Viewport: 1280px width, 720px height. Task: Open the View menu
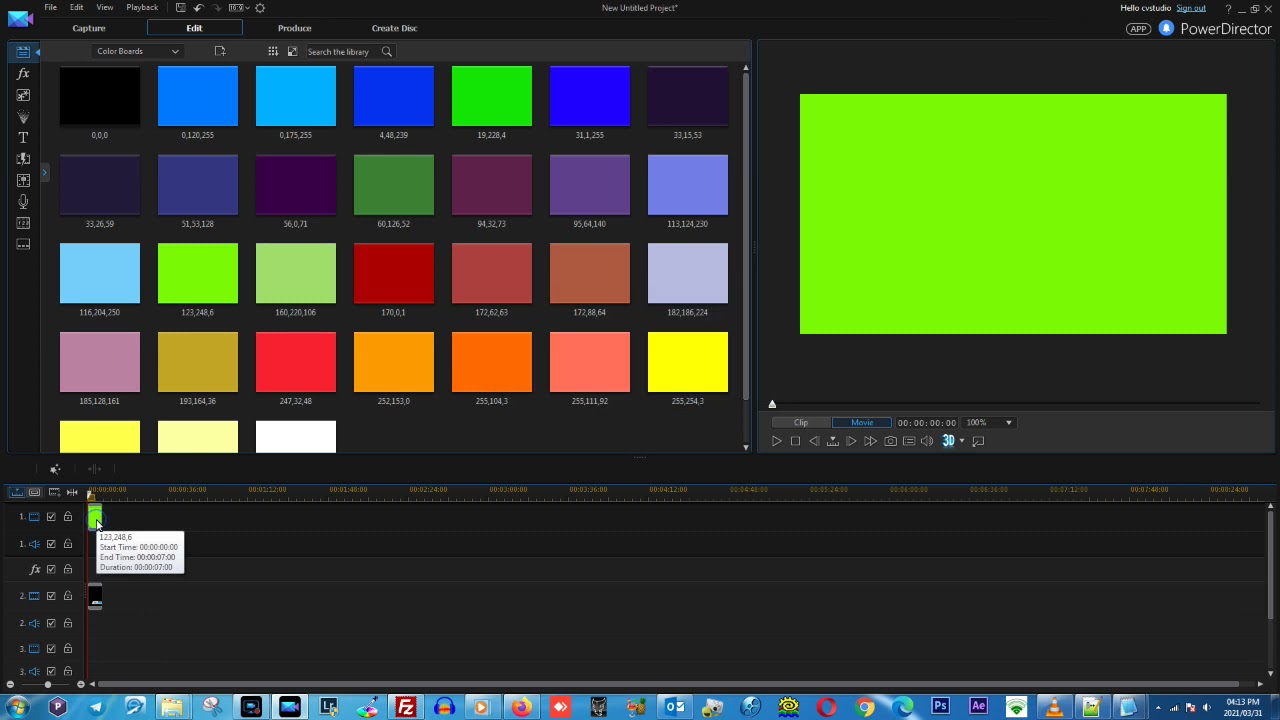click(104, 8)
